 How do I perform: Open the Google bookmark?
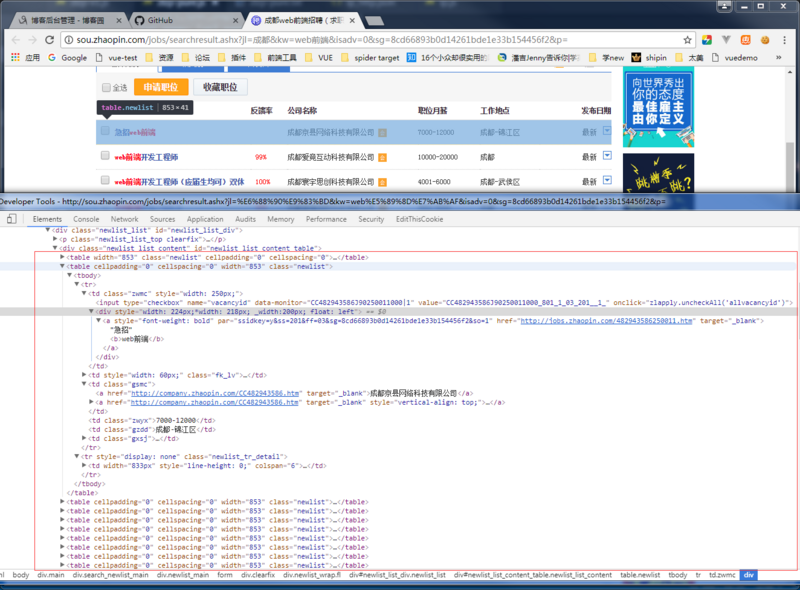(67, 58)
